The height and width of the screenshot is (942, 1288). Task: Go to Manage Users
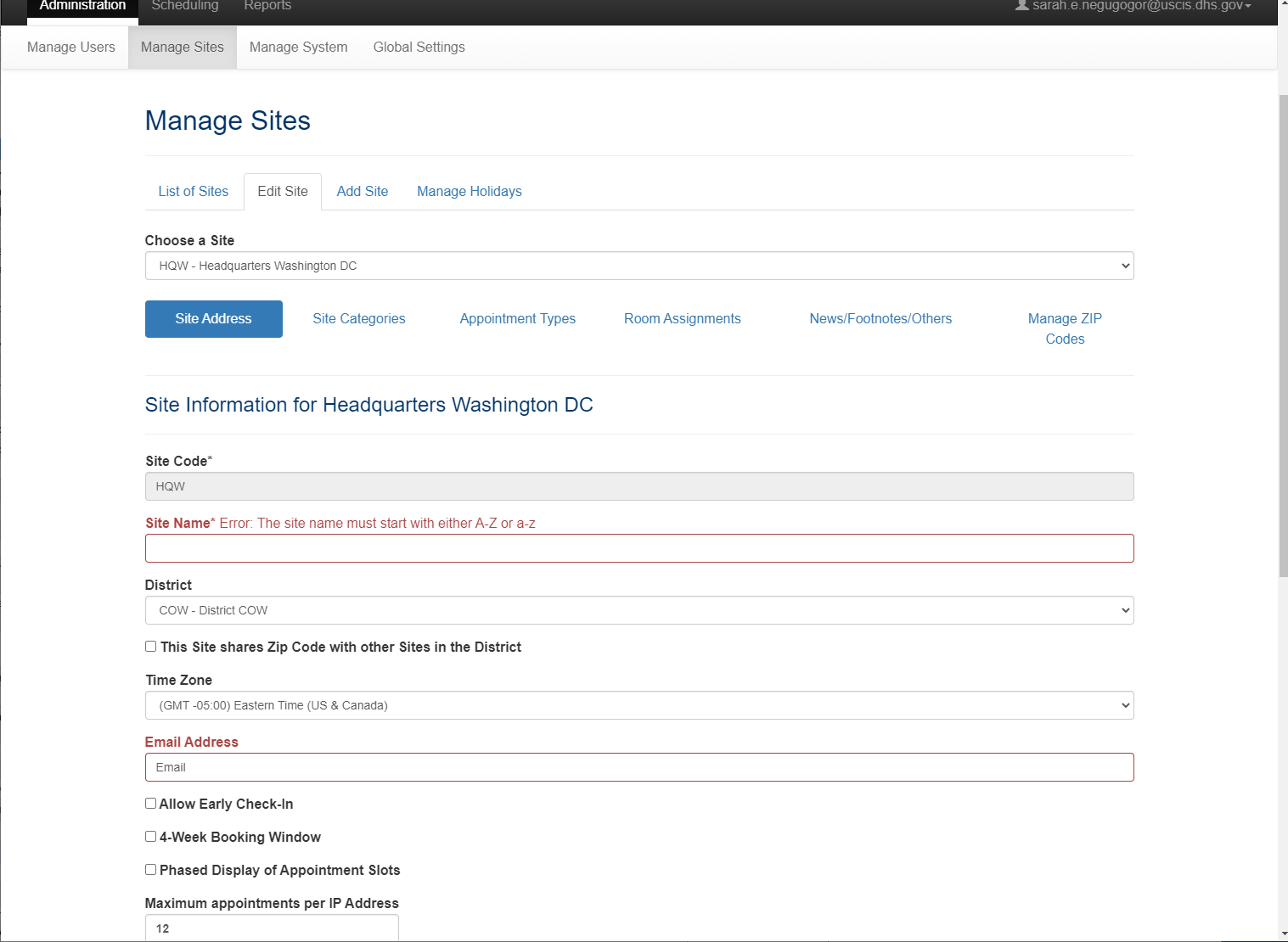point(71,48)
